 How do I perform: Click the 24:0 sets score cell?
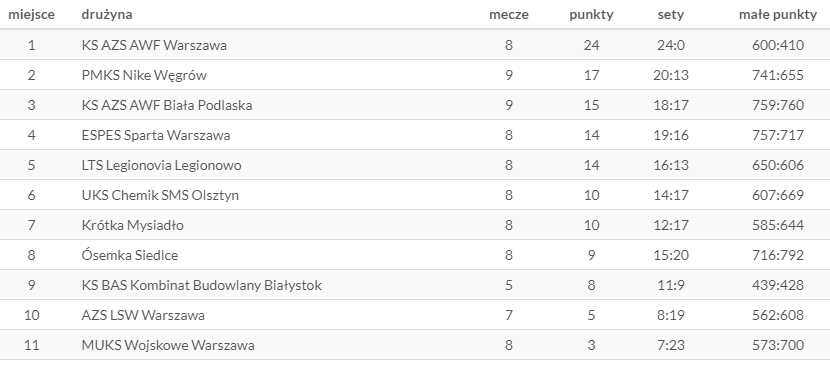click(671, 45)
